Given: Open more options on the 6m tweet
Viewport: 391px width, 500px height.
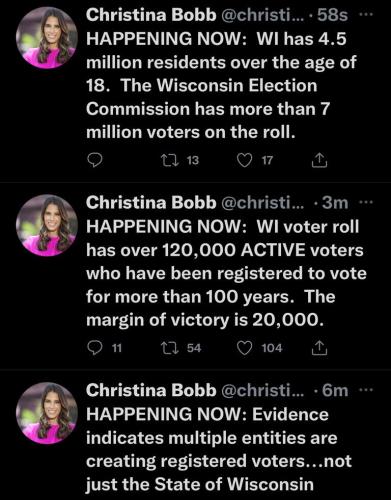Looking at the screenshot, I should tap(366, 390).
